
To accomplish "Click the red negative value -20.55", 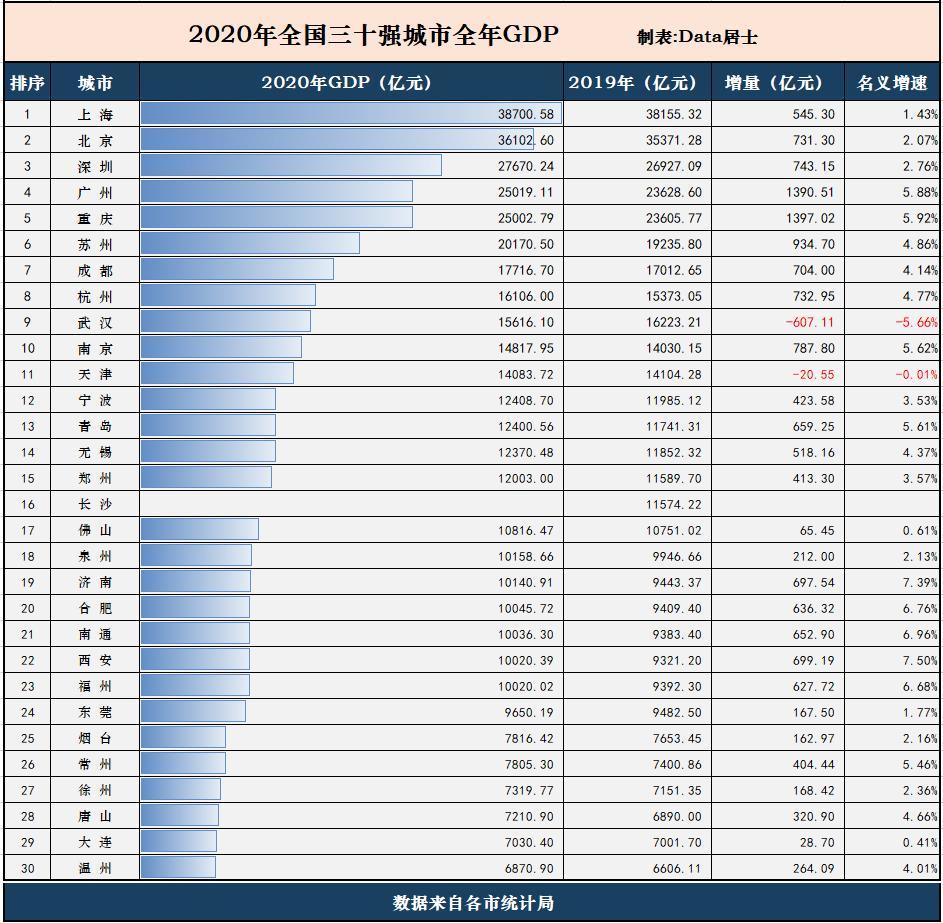I will 813,374.
